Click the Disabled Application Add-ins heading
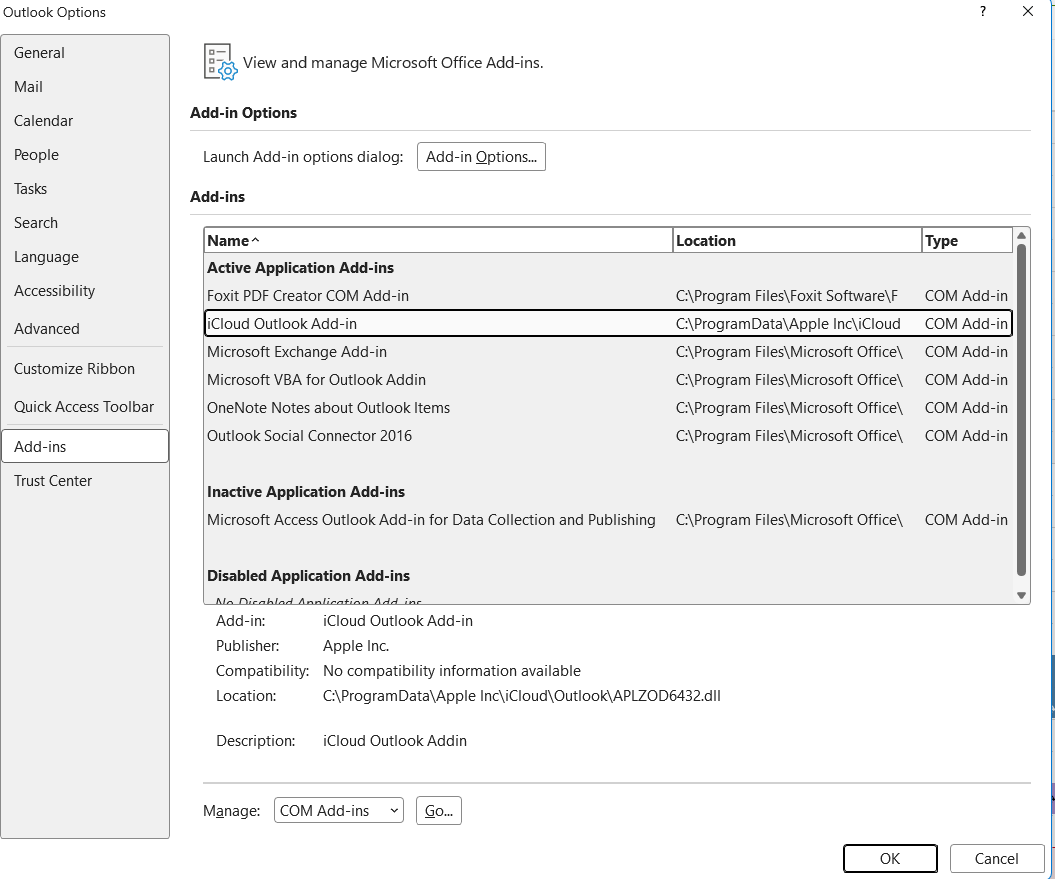This screenshot has width=1055, height=879. [x=308, y=576]
